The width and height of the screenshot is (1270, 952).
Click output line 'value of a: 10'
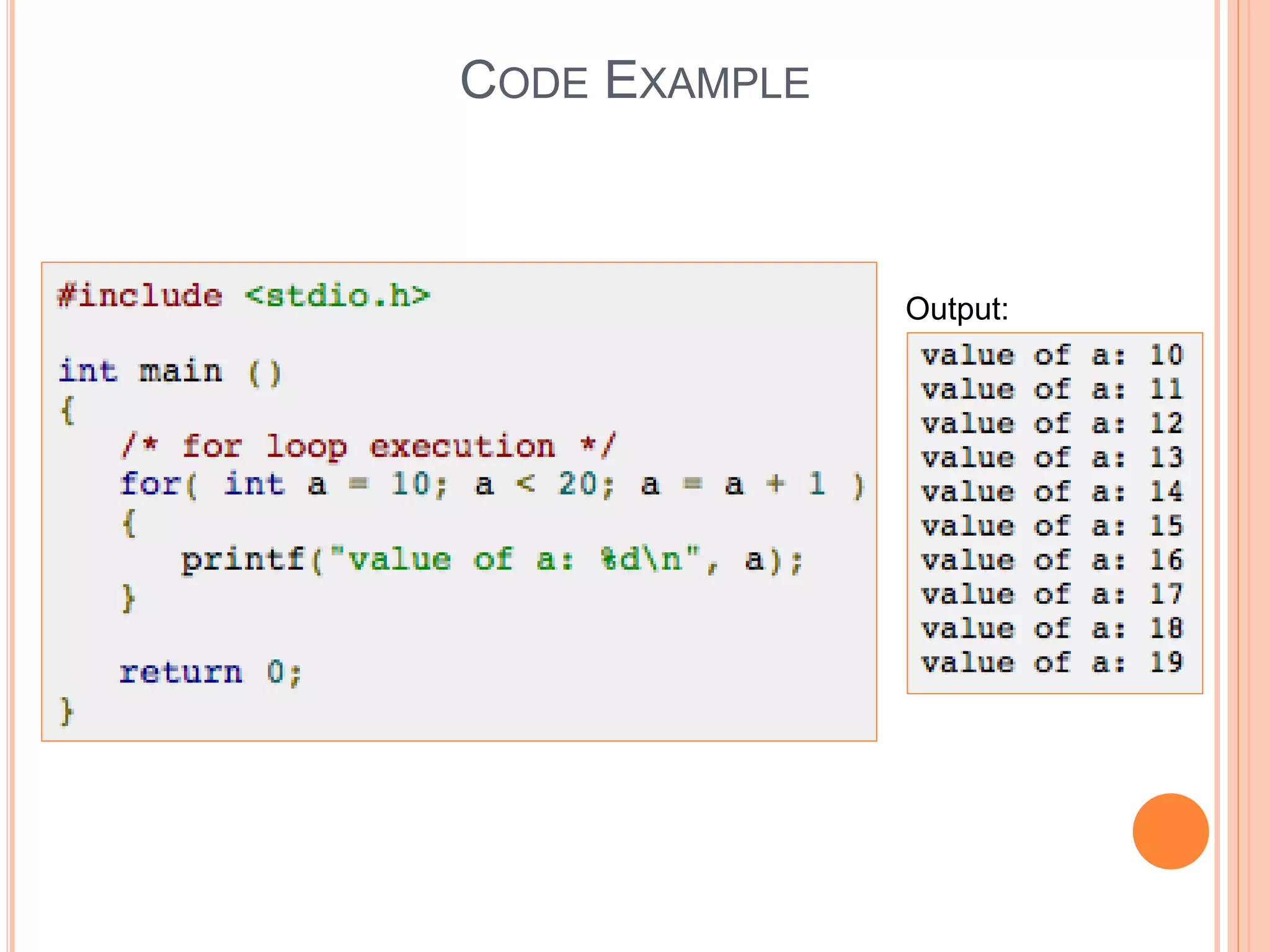(x=1052, y=356)
